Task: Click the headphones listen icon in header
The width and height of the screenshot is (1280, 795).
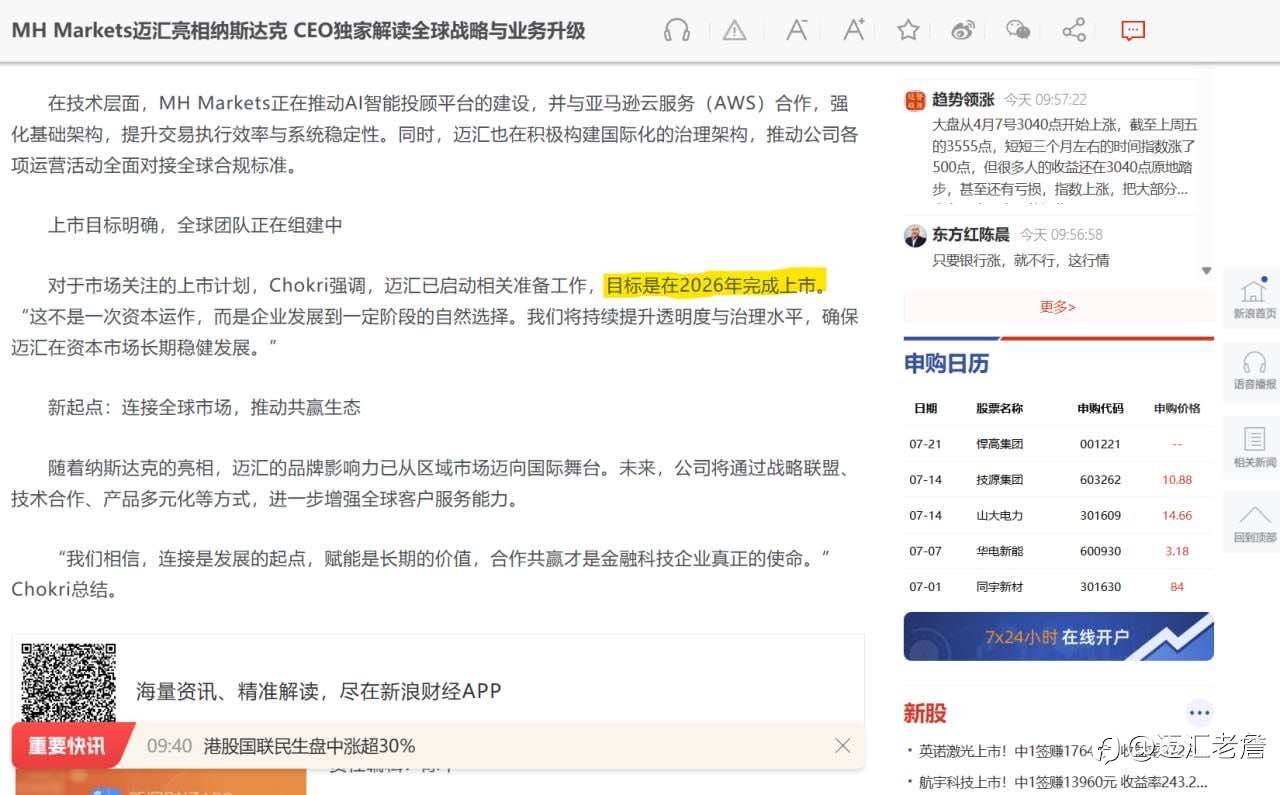Action: point(677,30)
